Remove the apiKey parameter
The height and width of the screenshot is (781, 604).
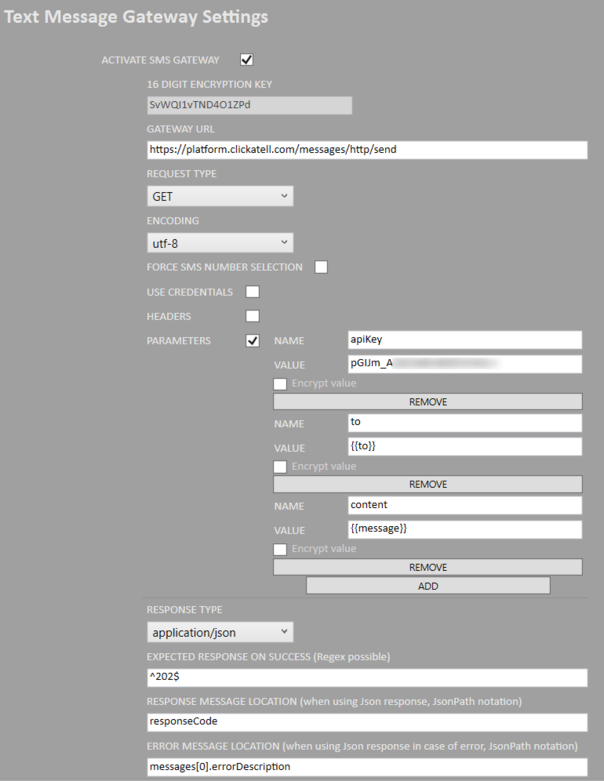pos(427,402)
